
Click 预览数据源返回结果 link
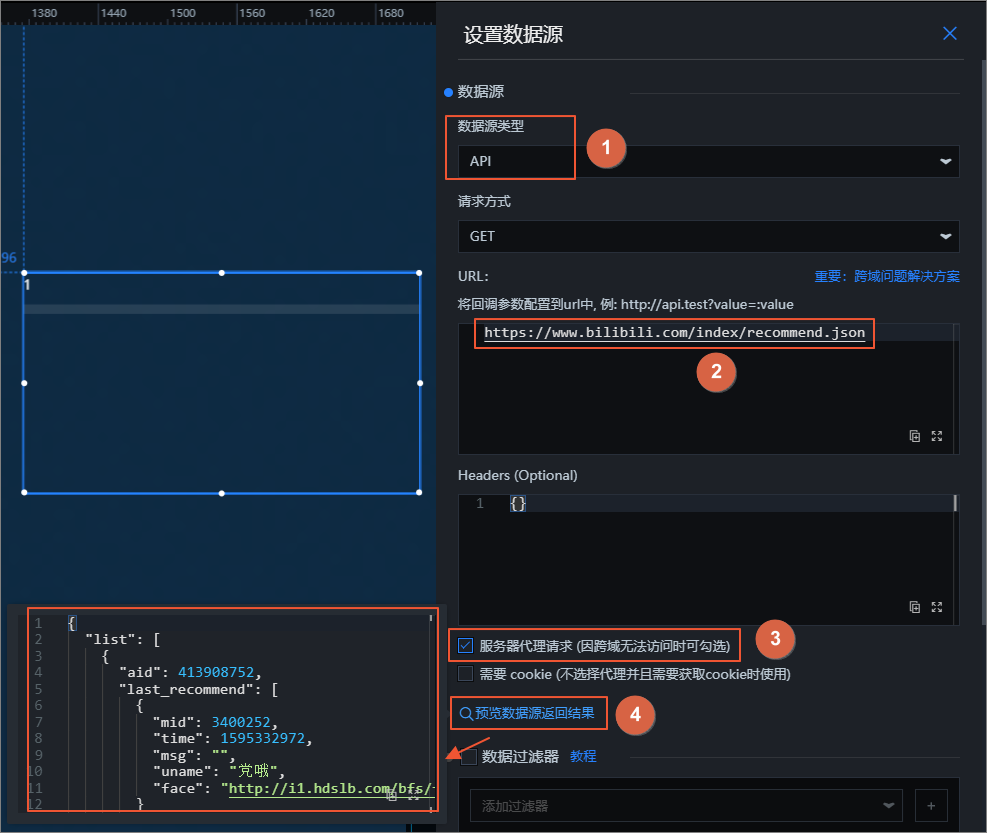click(527, 713)
